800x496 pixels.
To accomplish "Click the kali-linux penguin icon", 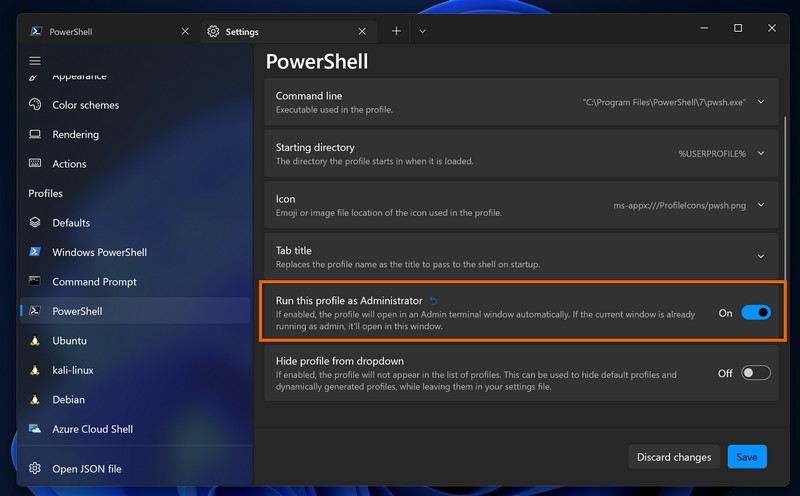I will (x=35, y=370).
